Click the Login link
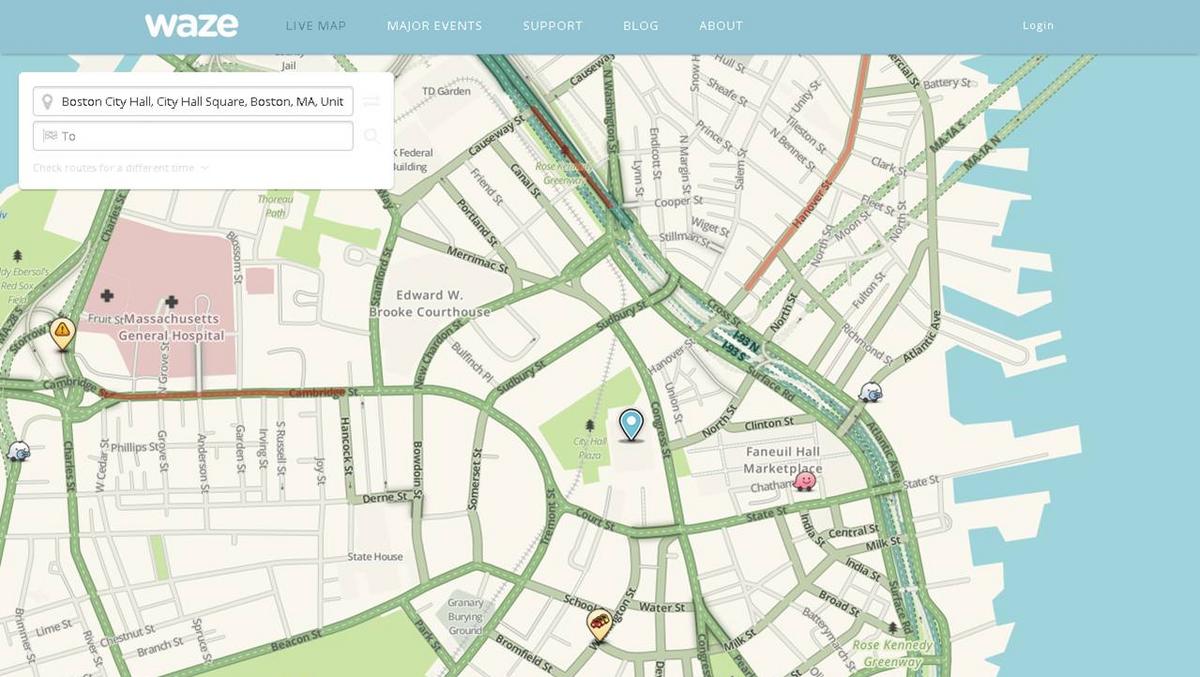 (1038, 25)
